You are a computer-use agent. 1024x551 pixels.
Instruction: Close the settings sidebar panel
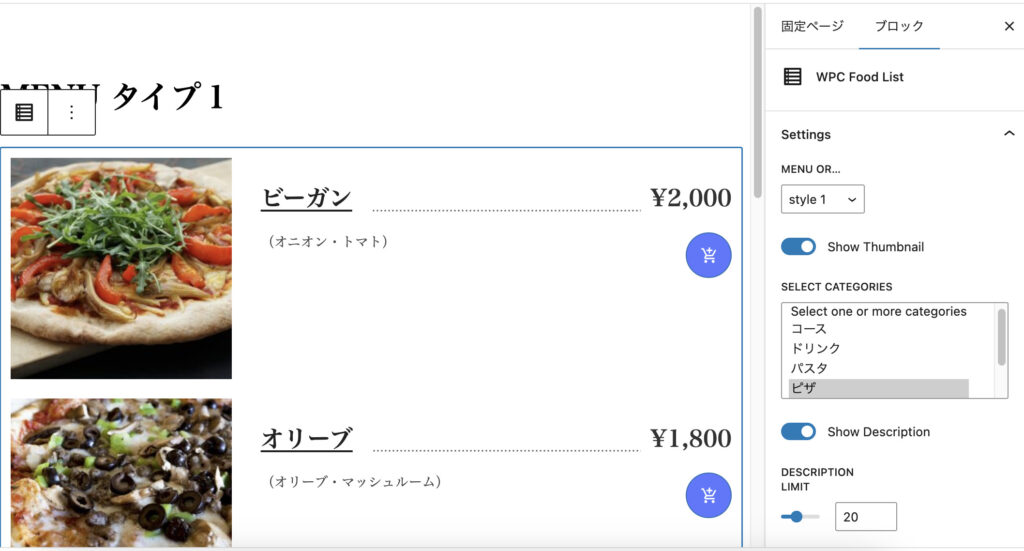[x=1008, y=26]
